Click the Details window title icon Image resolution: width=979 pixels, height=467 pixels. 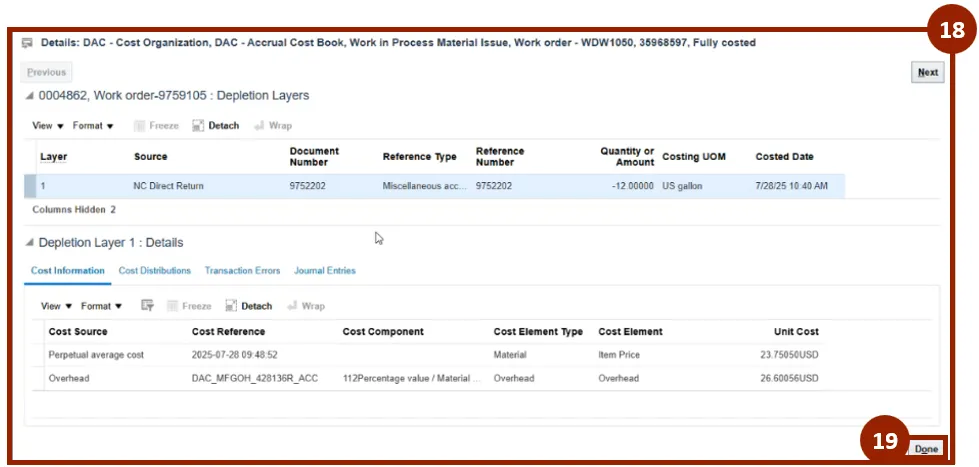click(27, 44)
